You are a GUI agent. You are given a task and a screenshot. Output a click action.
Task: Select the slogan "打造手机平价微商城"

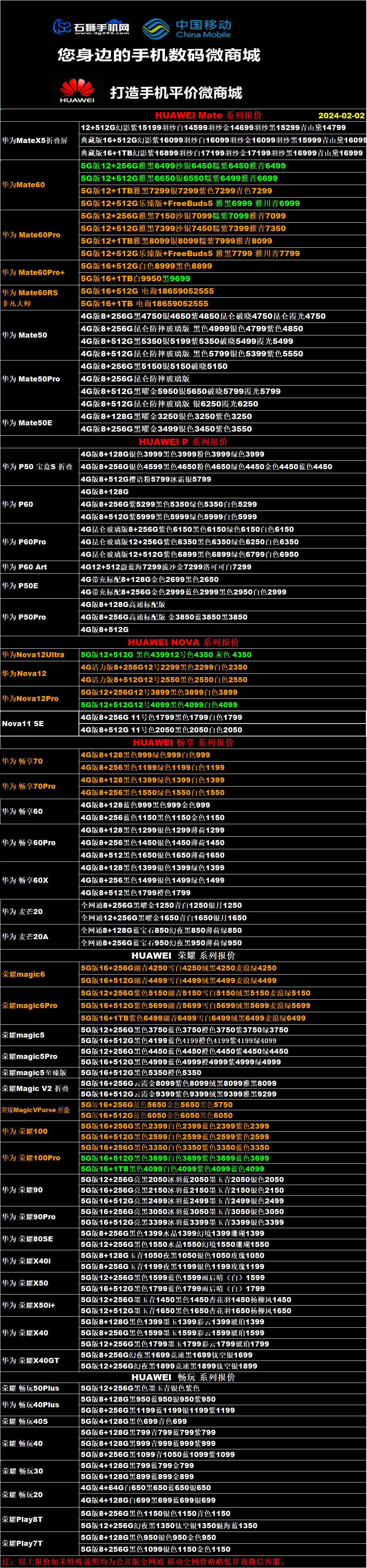coord(176,93)
